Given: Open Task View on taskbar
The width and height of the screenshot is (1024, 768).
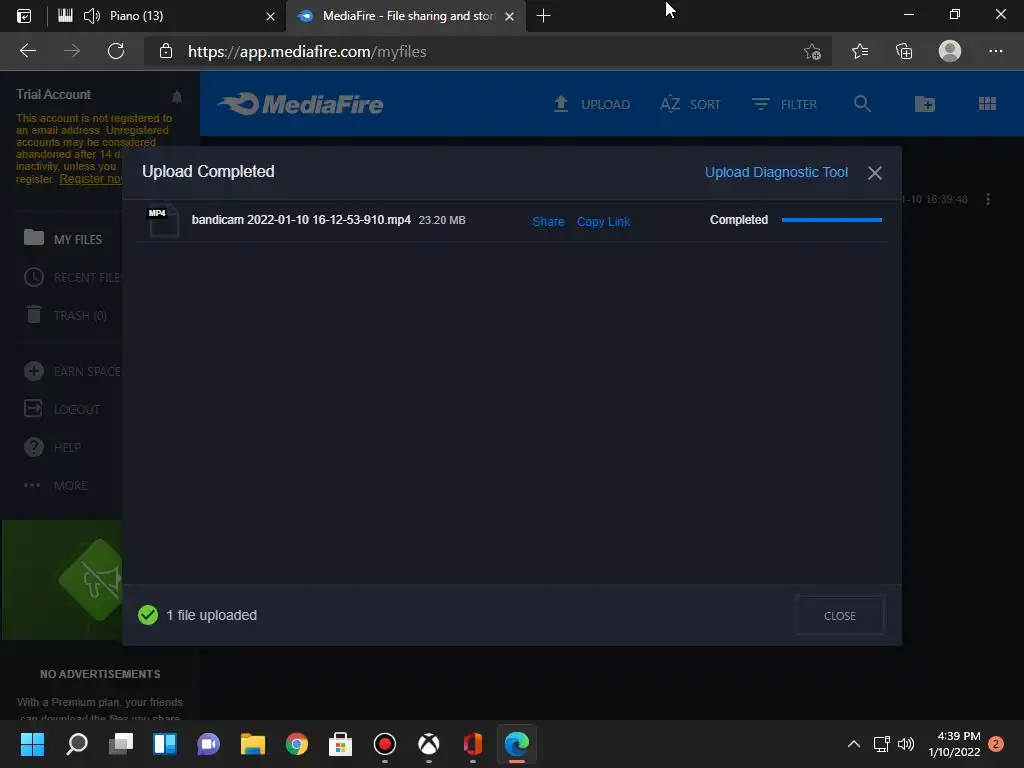Looking at the screenshot, I should 121,744.
